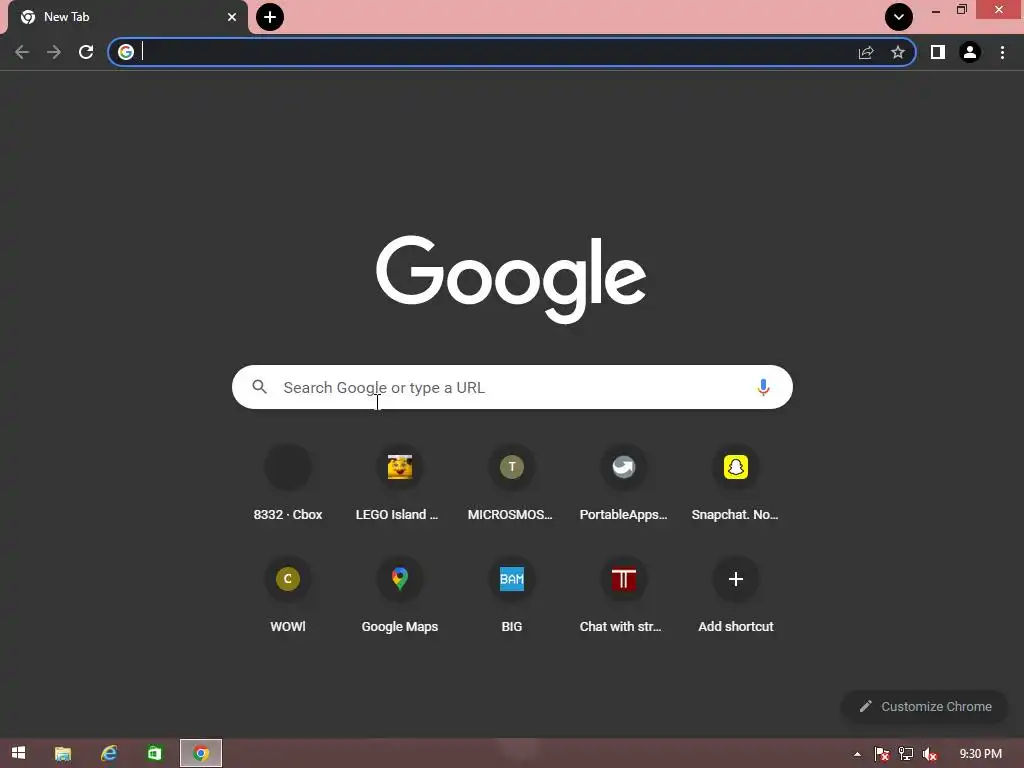This screenshot has height=768, width=1024.
Task: Bookmark this tab with star icon
Action: coord(898,52)
